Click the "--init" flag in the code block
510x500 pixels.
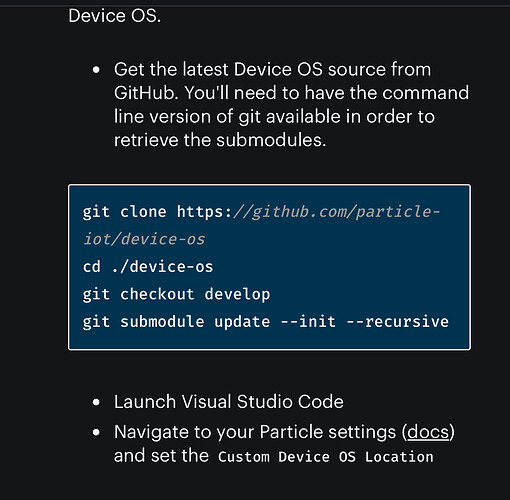[x=308, y=322]
